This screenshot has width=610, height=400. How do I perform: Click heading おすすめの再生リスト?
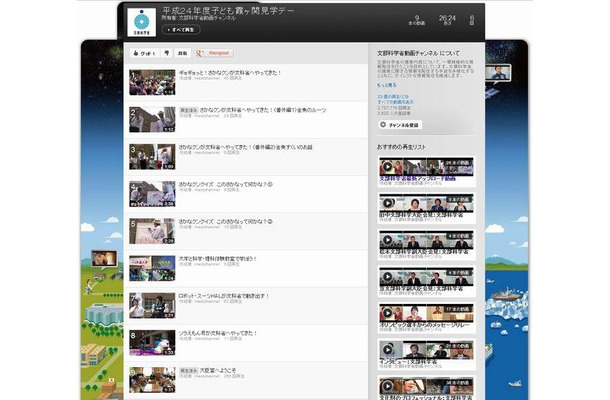[x=401, y=147]
